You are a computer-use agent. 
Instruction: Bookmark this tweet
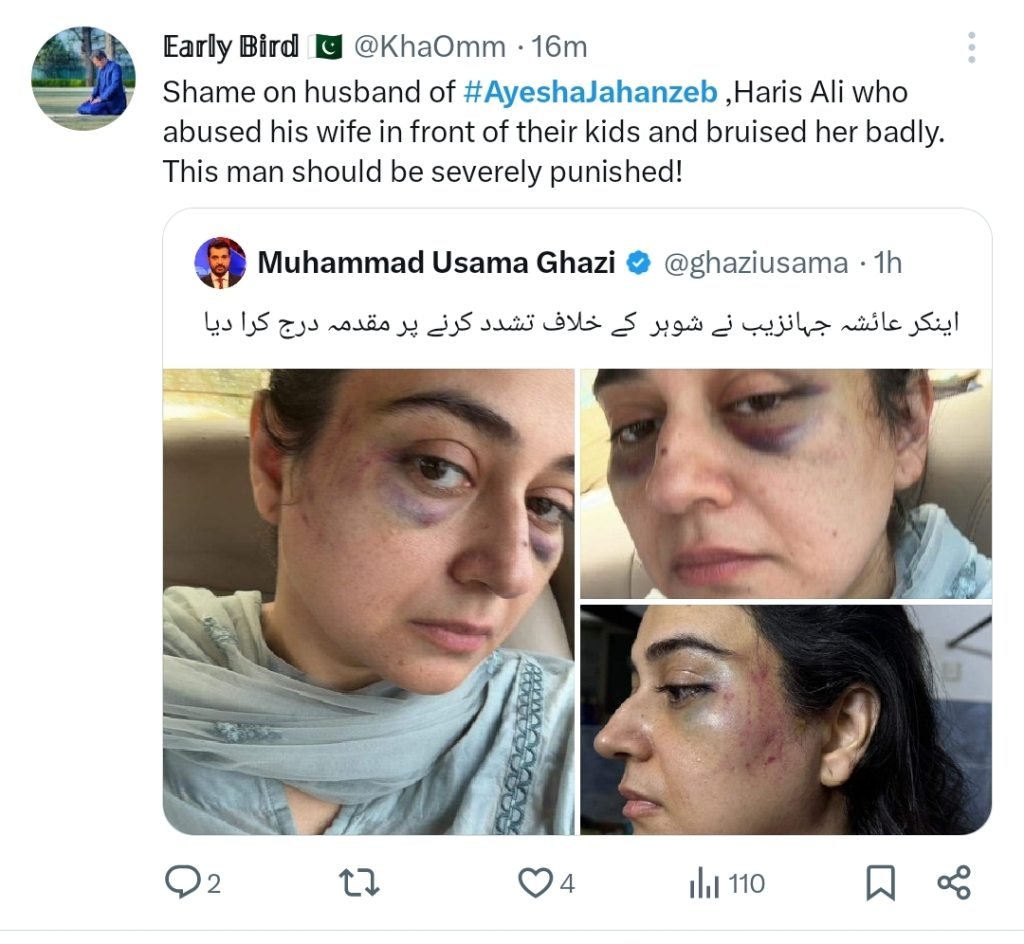point(880,883)
